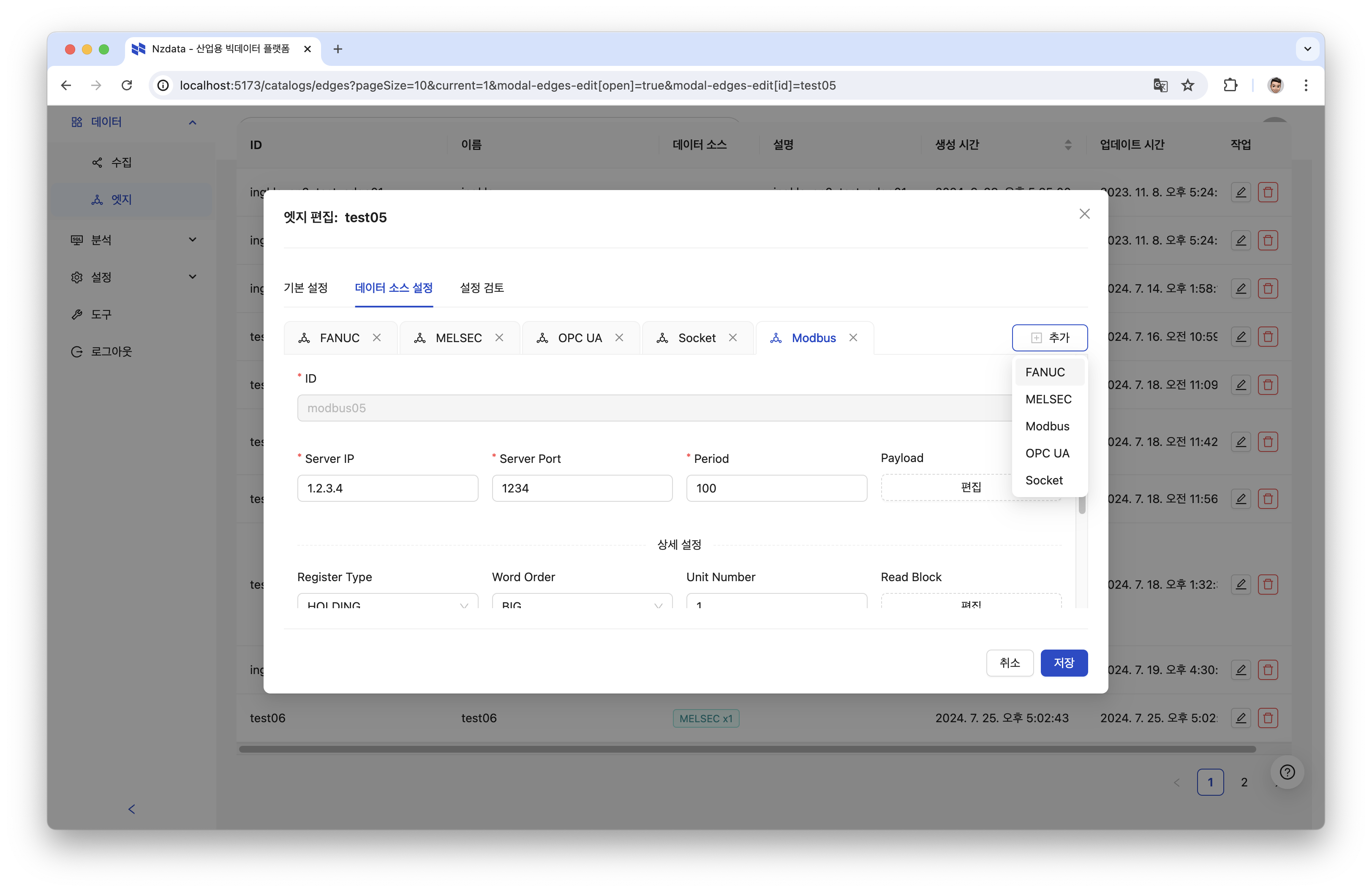
Task: Go to page 2 of the table
Action: coord(1244,782)
